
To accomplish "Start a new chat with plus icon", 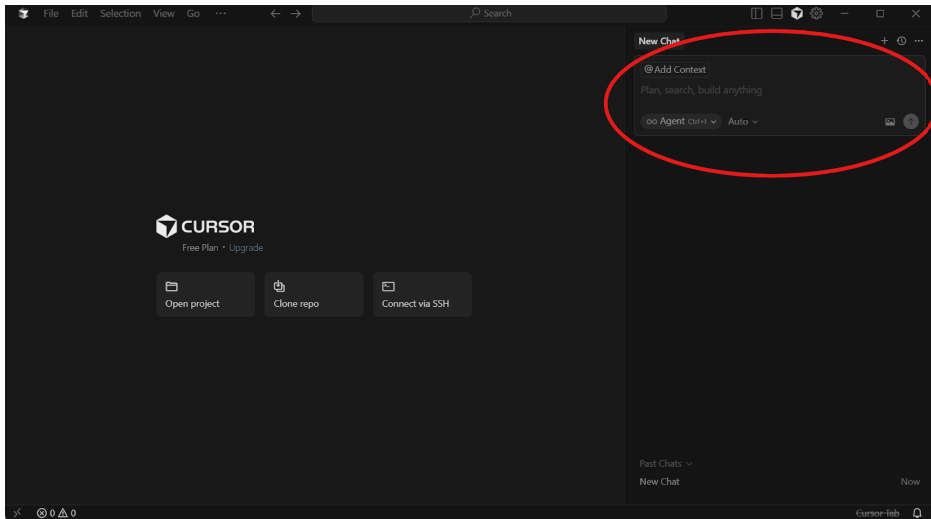I will 884,41.
